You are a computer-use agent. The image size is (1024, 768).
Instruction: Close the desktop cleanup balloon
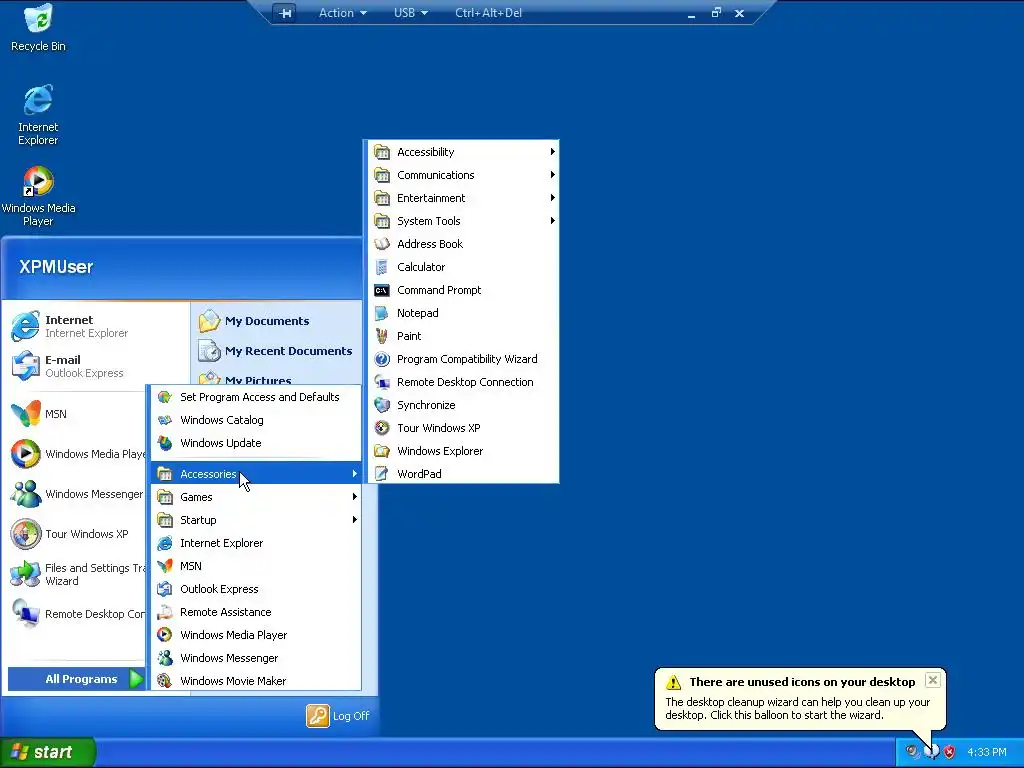pyautogui.click(x=933, y=680)
